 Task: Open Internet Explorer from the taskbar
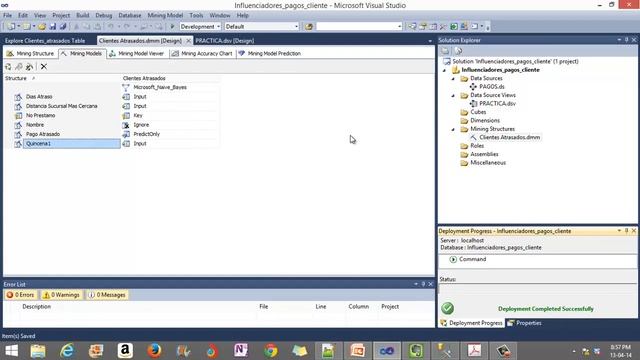tap(67, 351)
